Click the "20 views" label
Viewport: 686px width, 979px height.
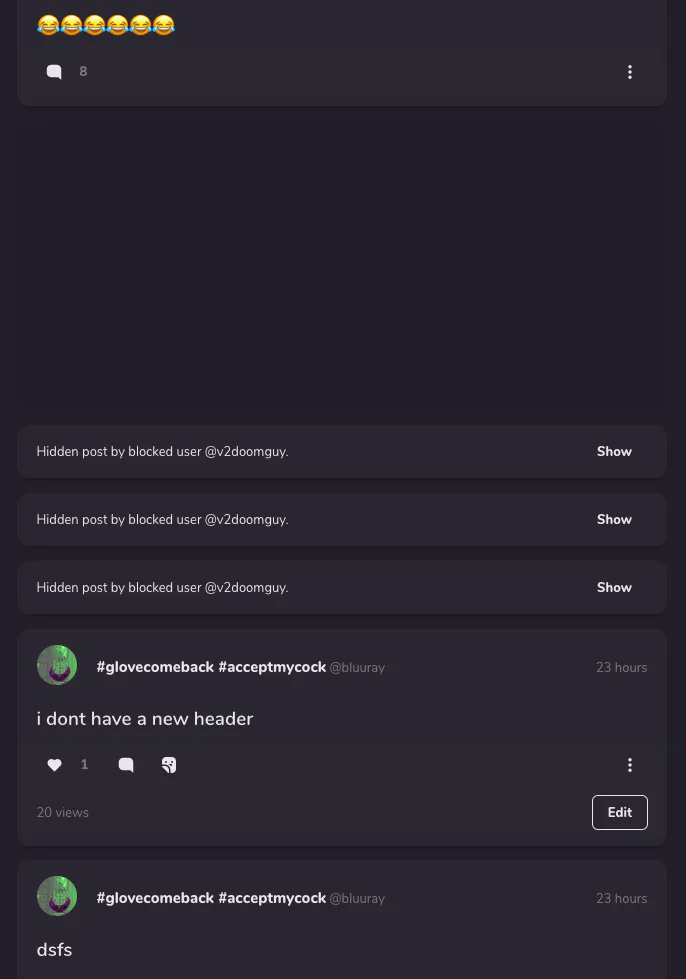(63, 813)
